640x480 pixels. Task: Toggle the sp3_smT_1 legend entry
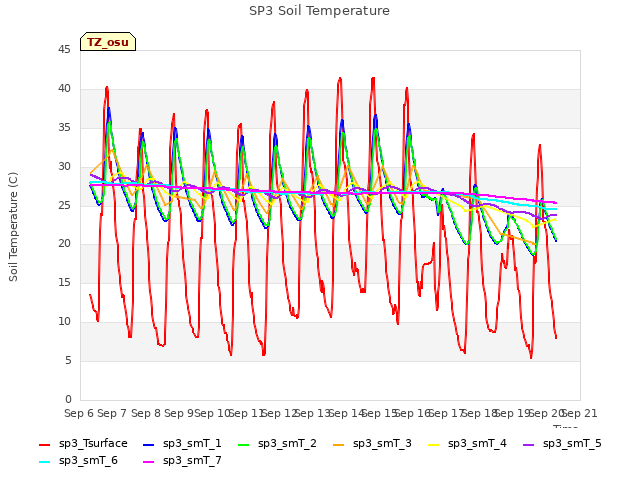pyautogui.click(x=182, y=443)
